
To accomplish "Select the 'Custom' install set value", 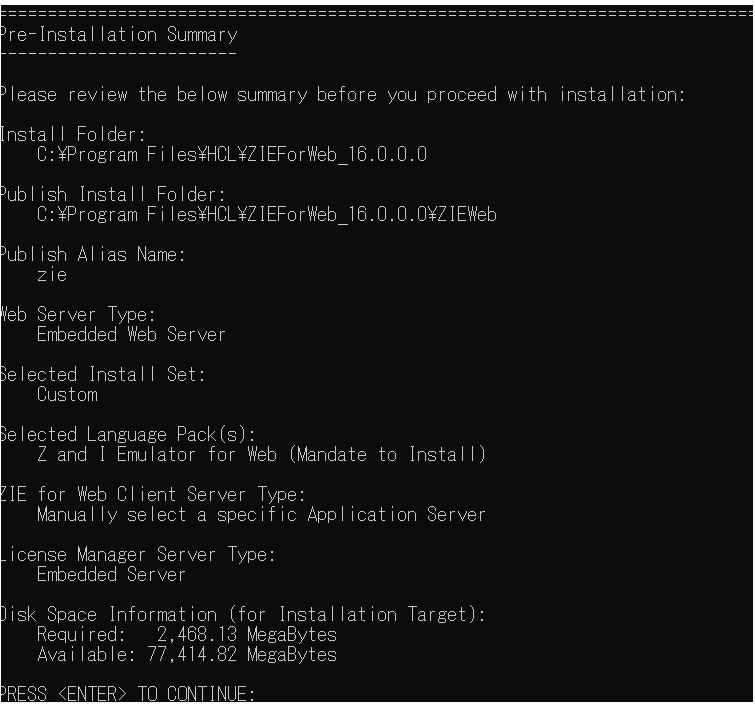I will point(67,395).
